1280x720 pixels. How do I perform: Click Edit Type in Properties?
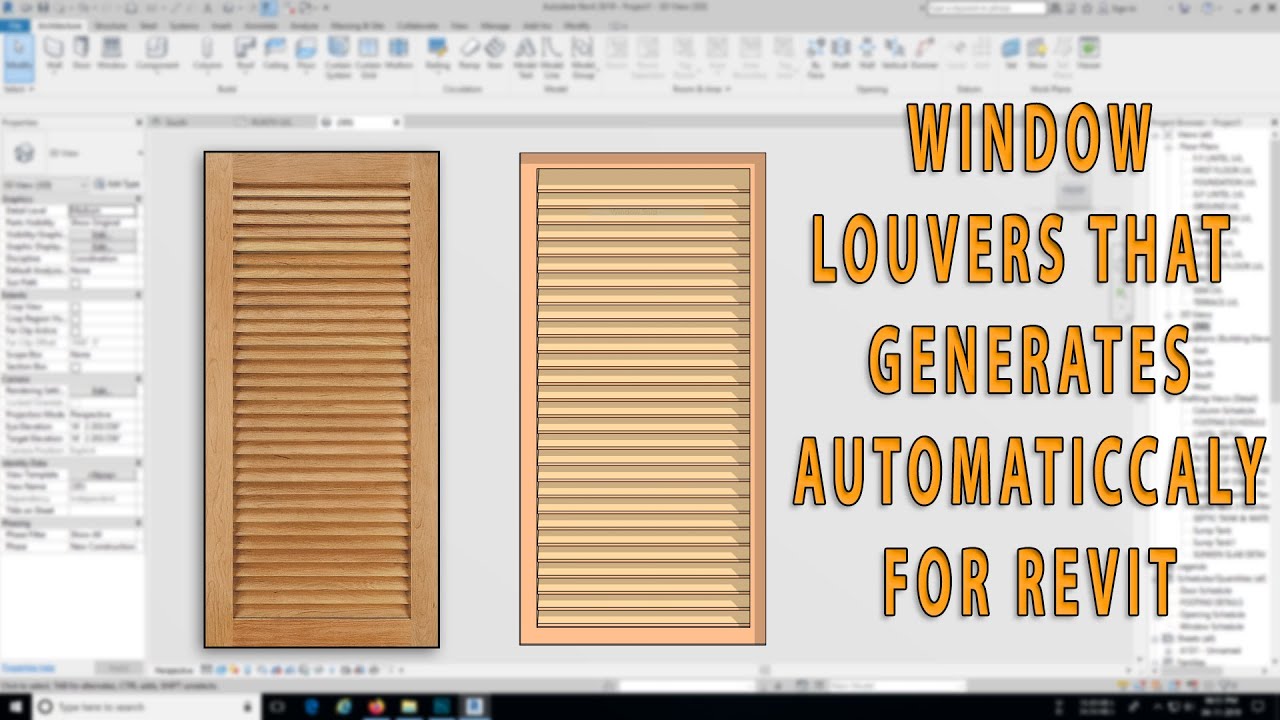[x=117, y=185]
